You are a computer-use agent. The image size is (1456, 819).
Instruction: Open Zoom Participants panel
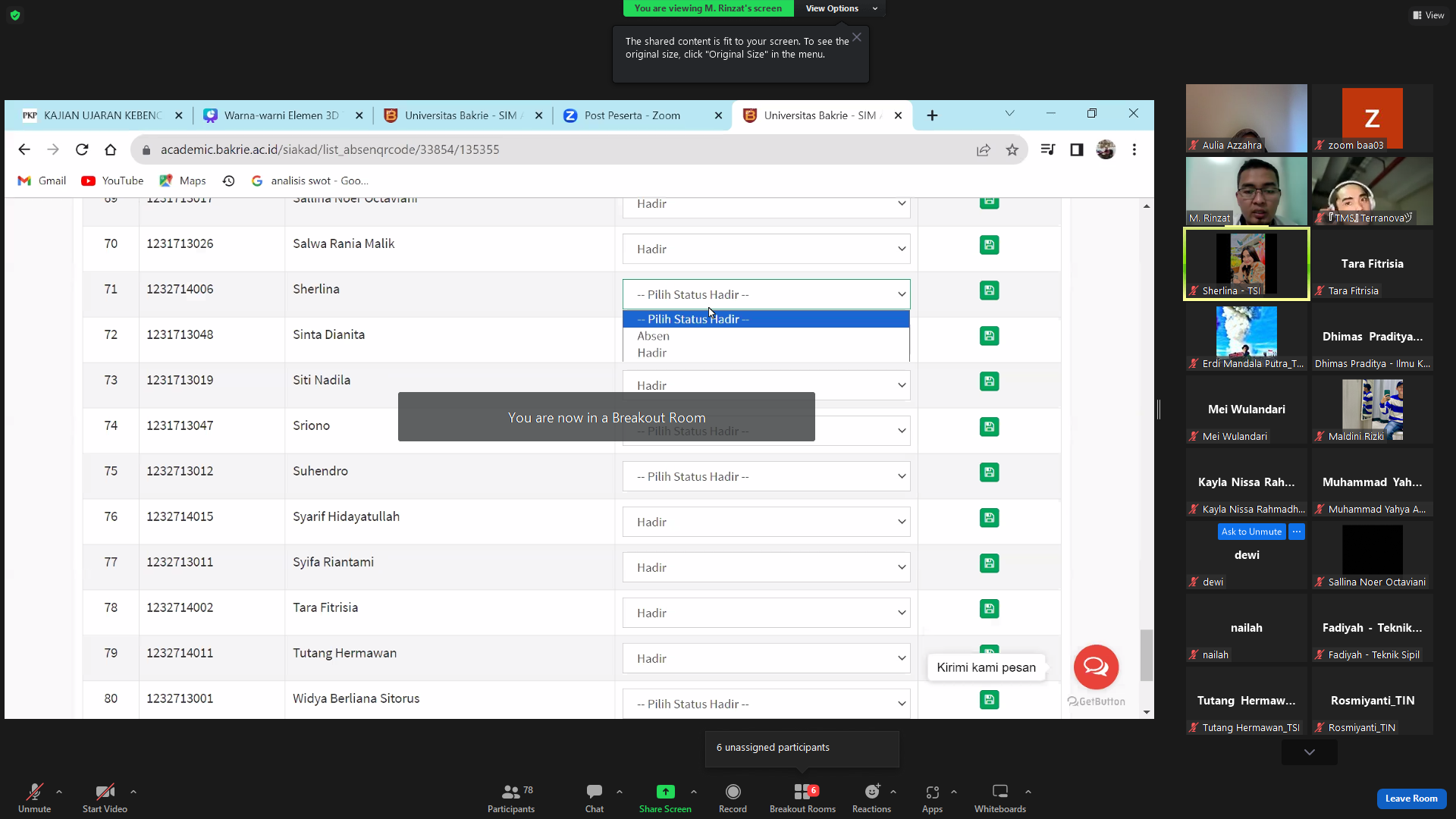511,799
